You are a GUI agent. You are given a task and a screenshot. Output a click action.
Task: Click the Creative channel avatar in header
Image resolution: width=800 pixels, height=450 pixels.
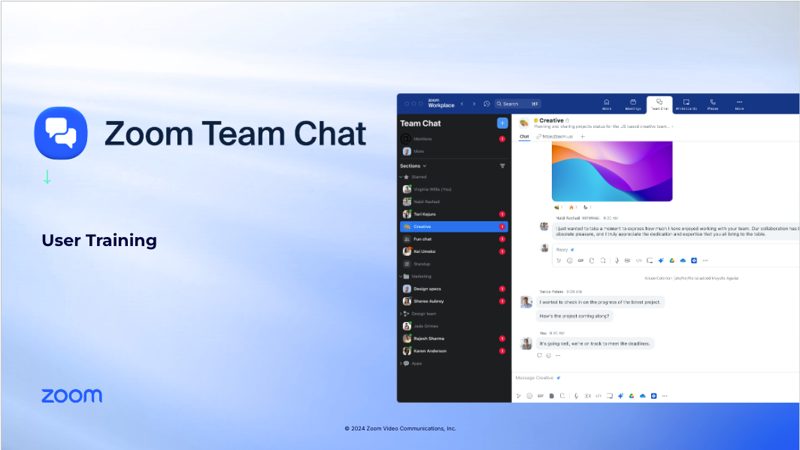(523, 123)
